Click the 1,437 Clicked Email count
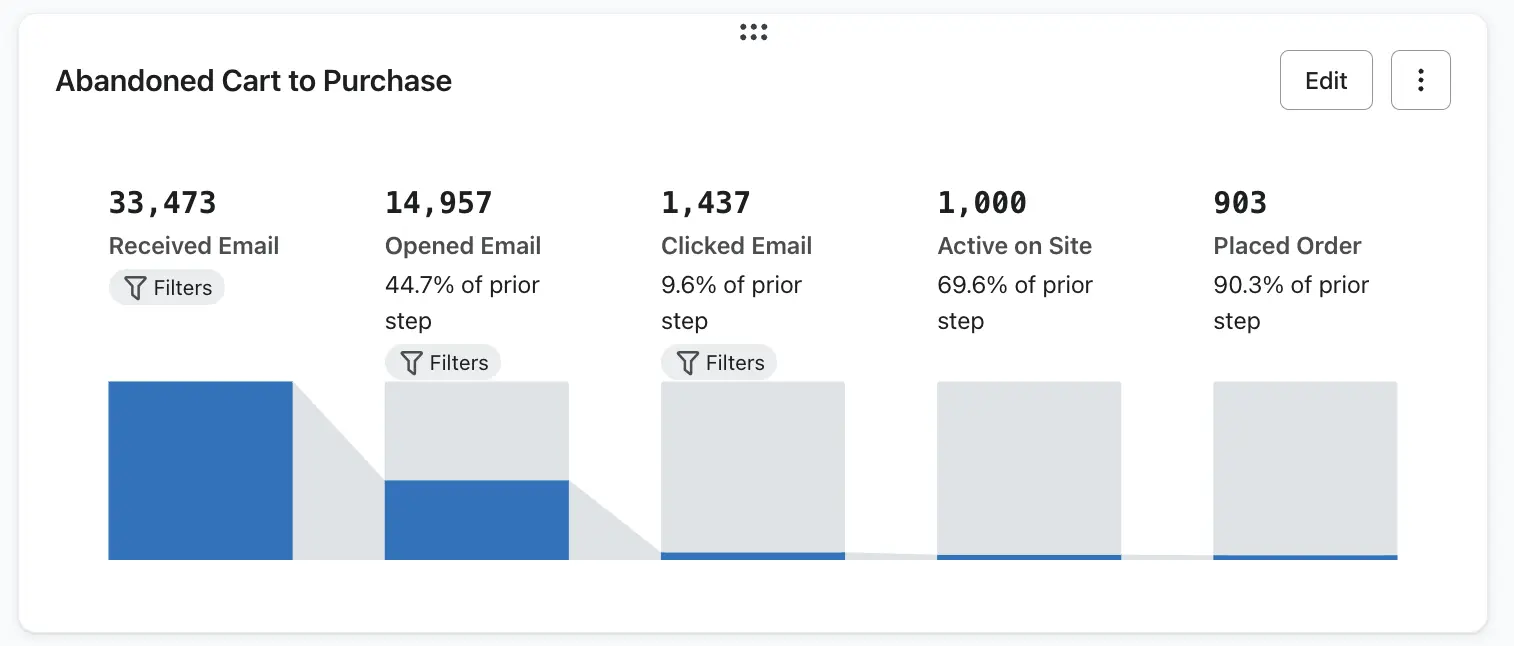 pyautogui.click(x=706, y=203)
